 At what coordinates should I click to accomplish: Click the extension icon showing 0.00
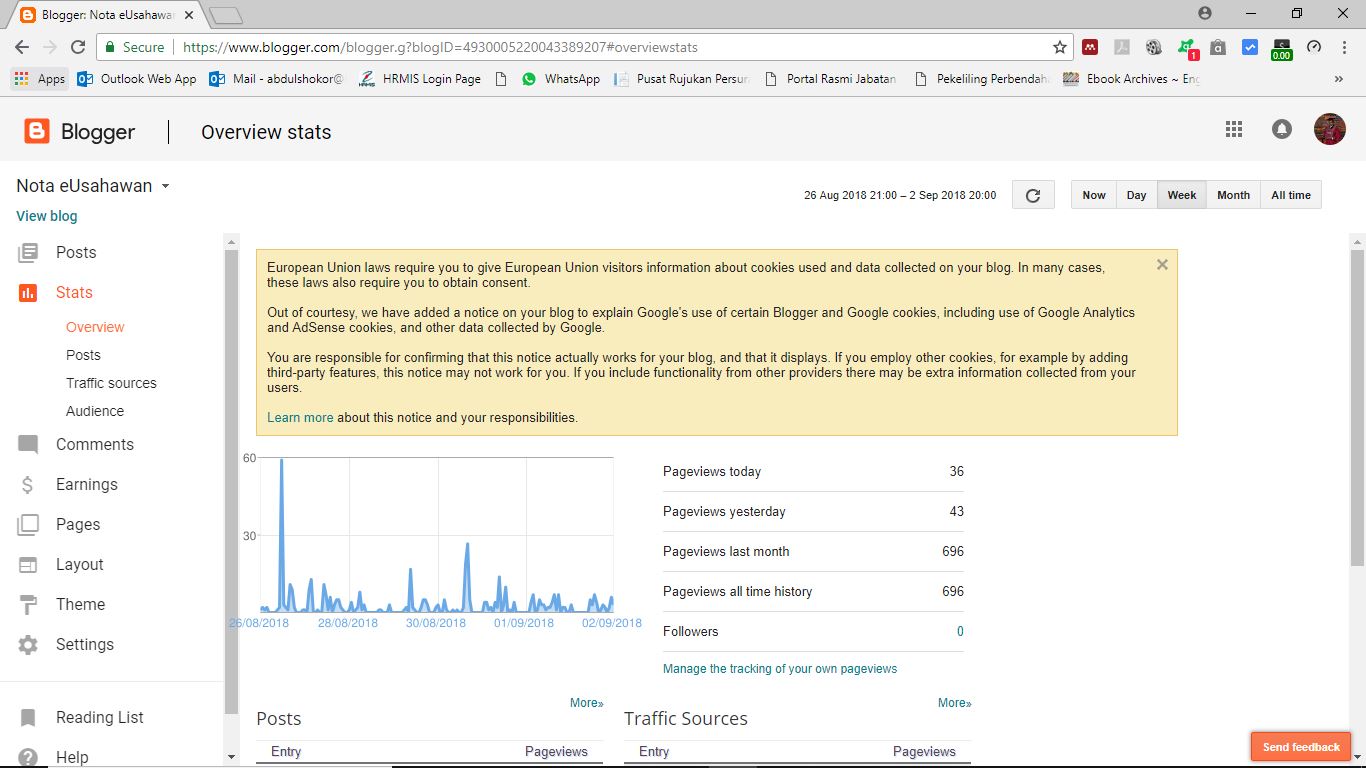coord(1282,49)
